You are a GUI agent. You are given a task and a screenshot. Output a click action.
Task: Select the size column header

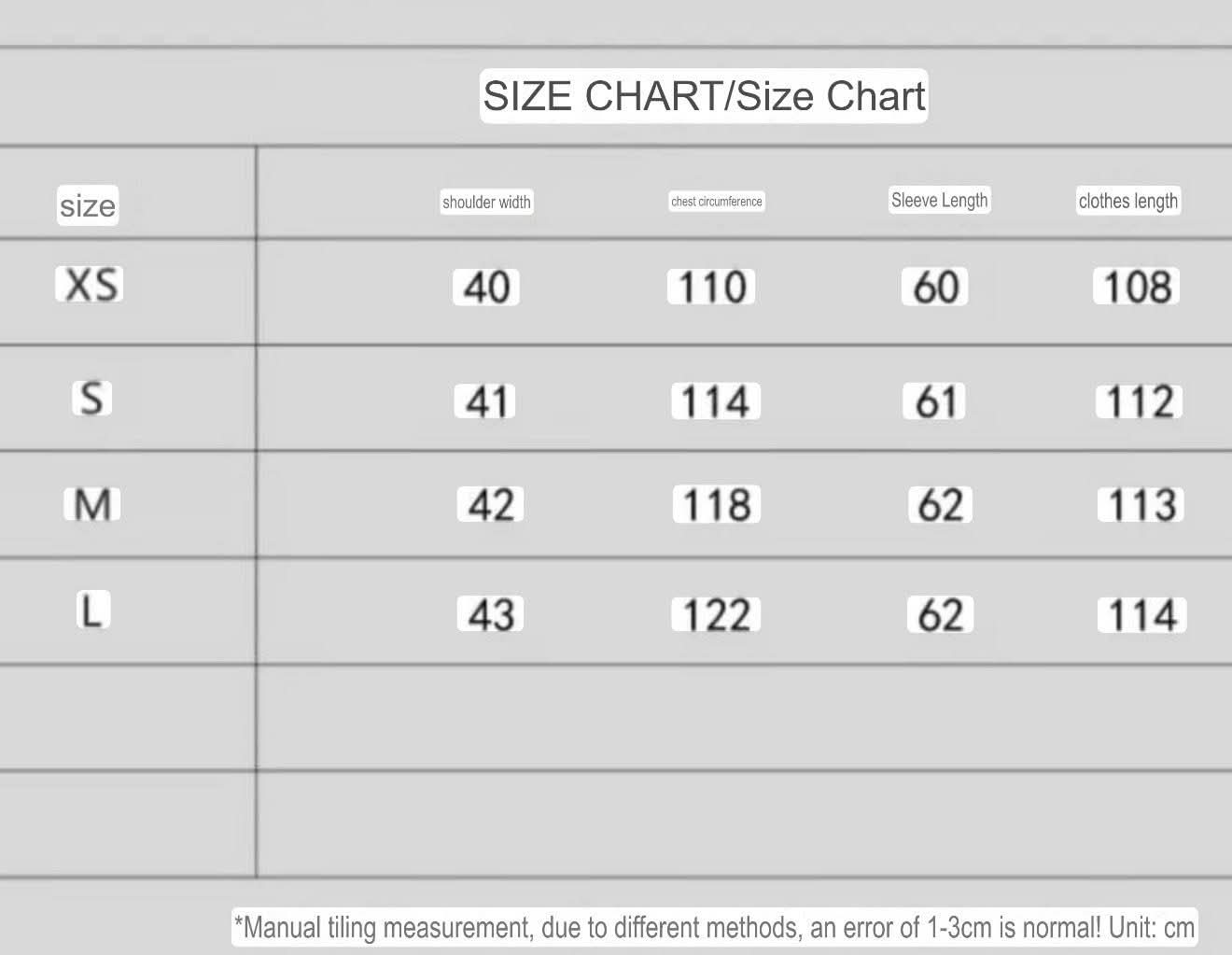(x=88, y=205)
